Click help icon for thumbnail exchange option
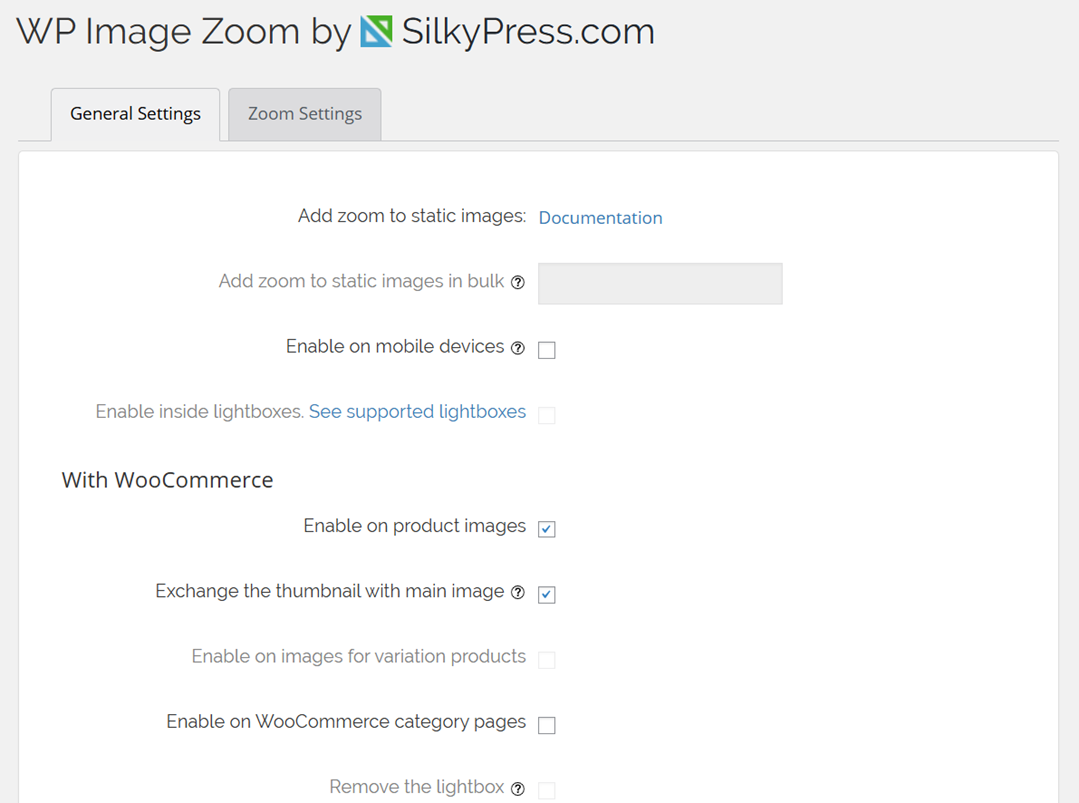1079x803 pixels. click(518, 593)
